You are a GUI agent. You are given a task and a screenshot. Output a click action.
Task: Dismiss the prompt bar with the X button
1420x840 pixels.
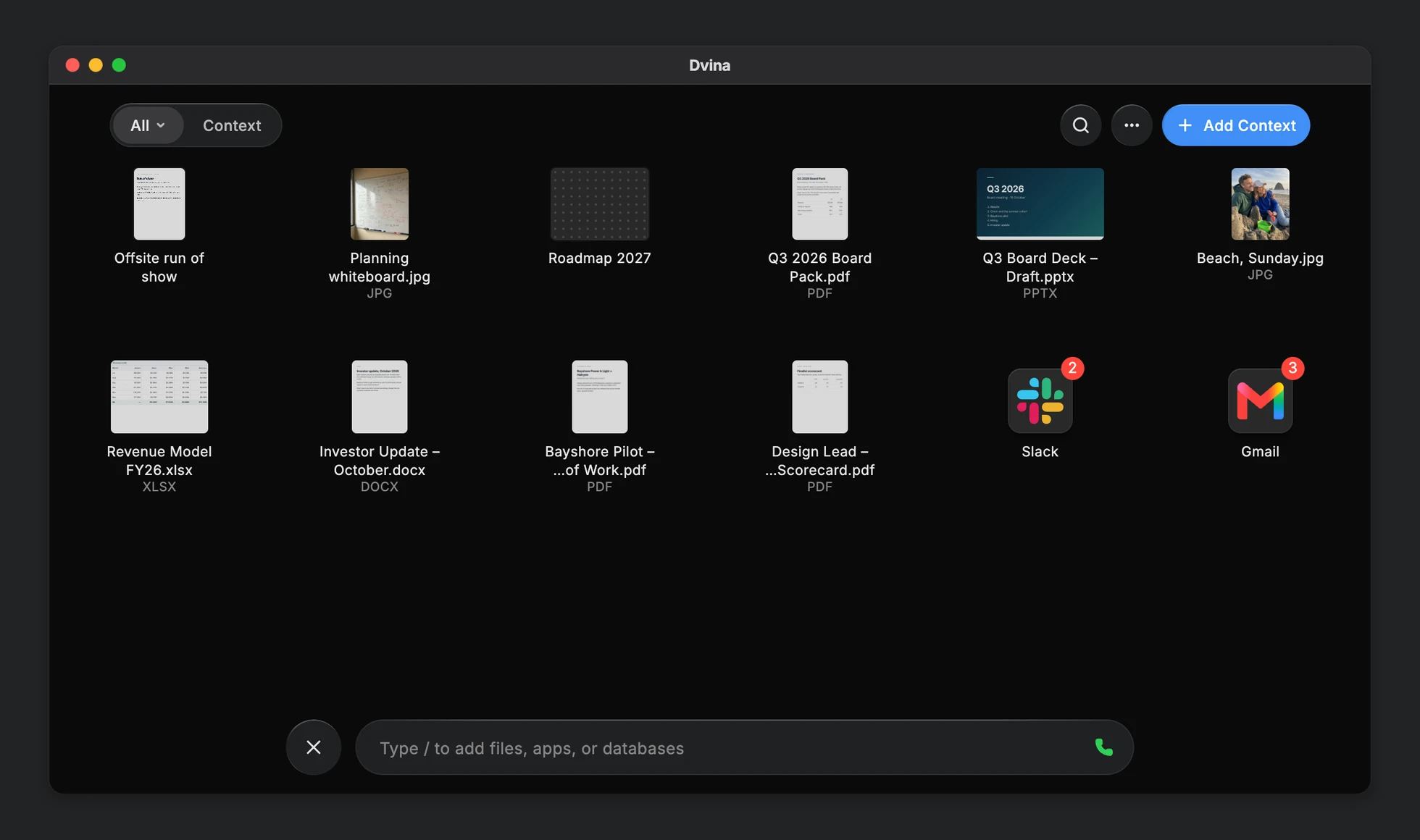coord(314,747)
